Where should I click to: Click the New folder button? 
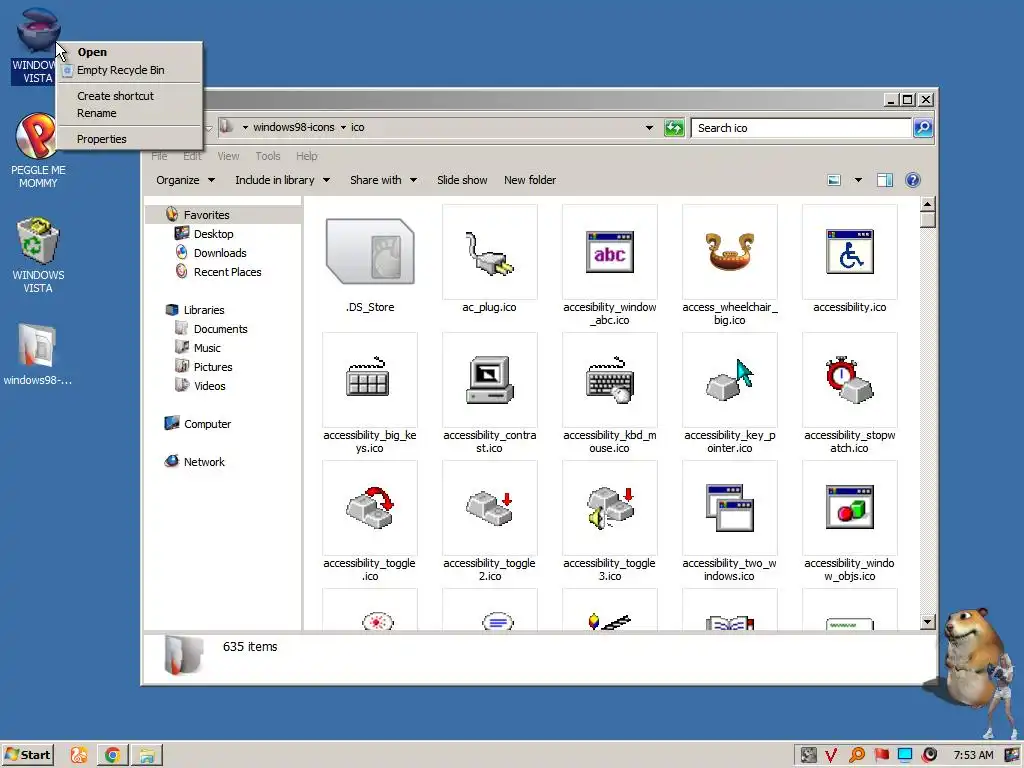click(530, 180)
